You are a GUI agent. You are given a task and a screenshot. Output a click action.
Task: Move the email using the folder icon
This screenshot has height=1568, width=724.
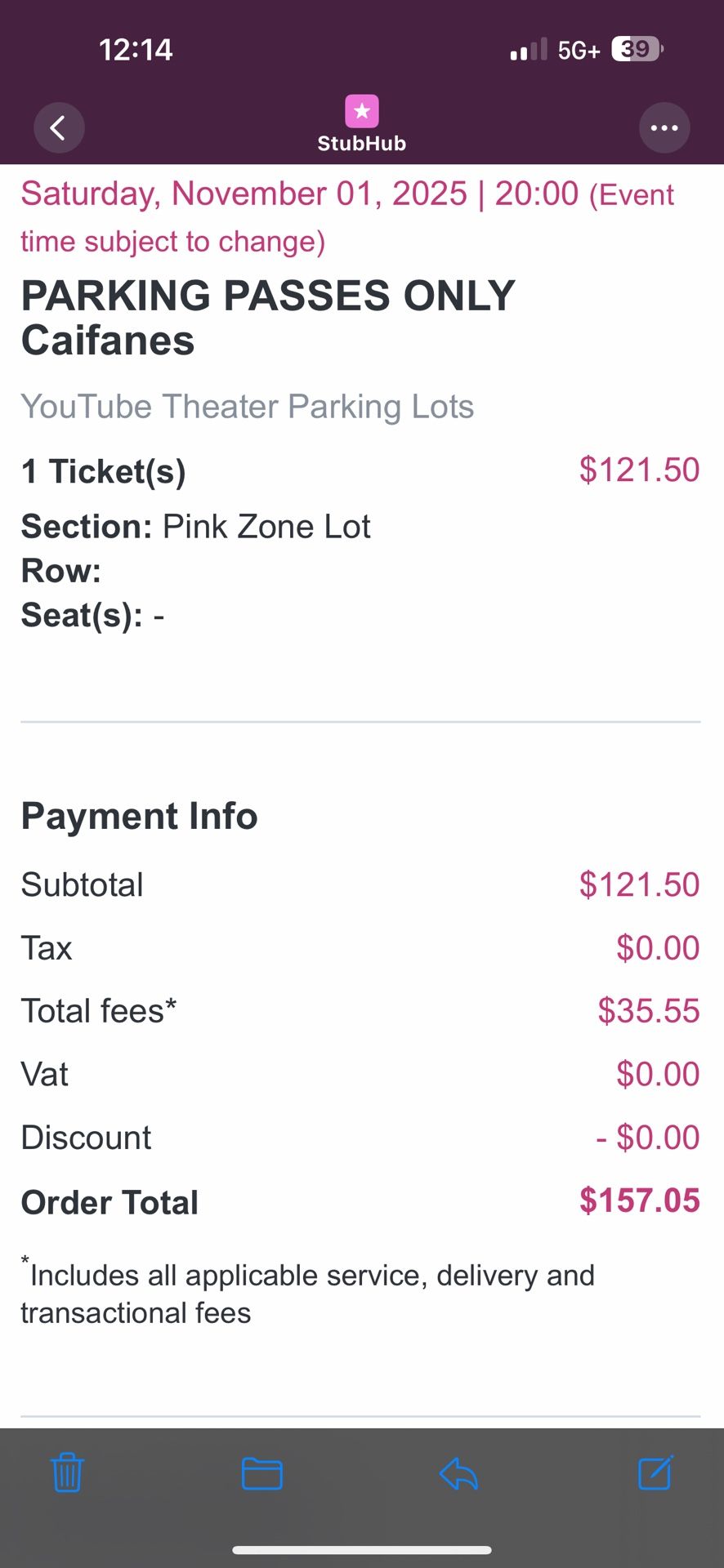click(x=262, y=1473)
